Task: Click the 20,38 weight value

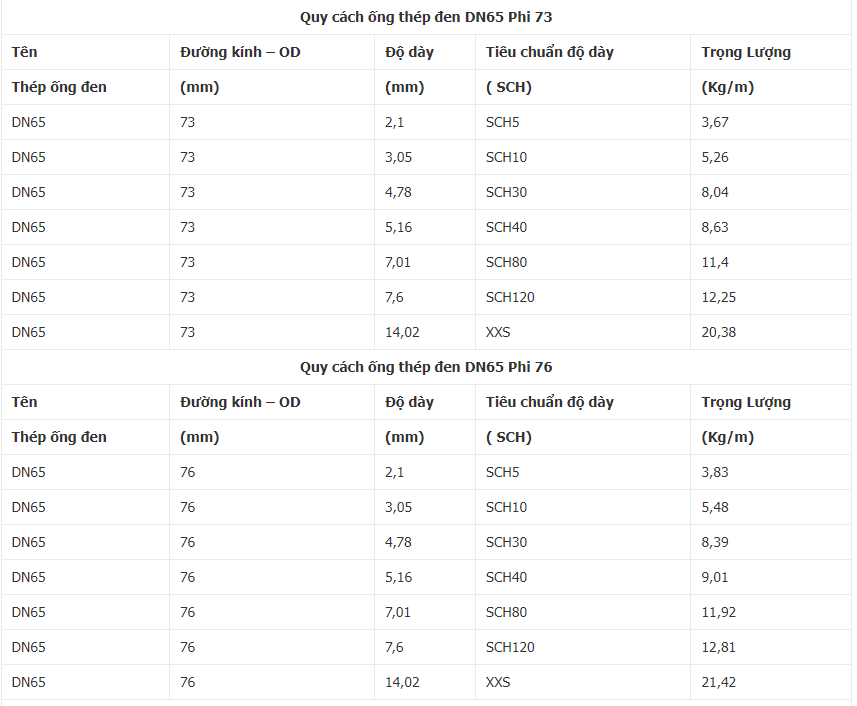Action: [718, 332]
